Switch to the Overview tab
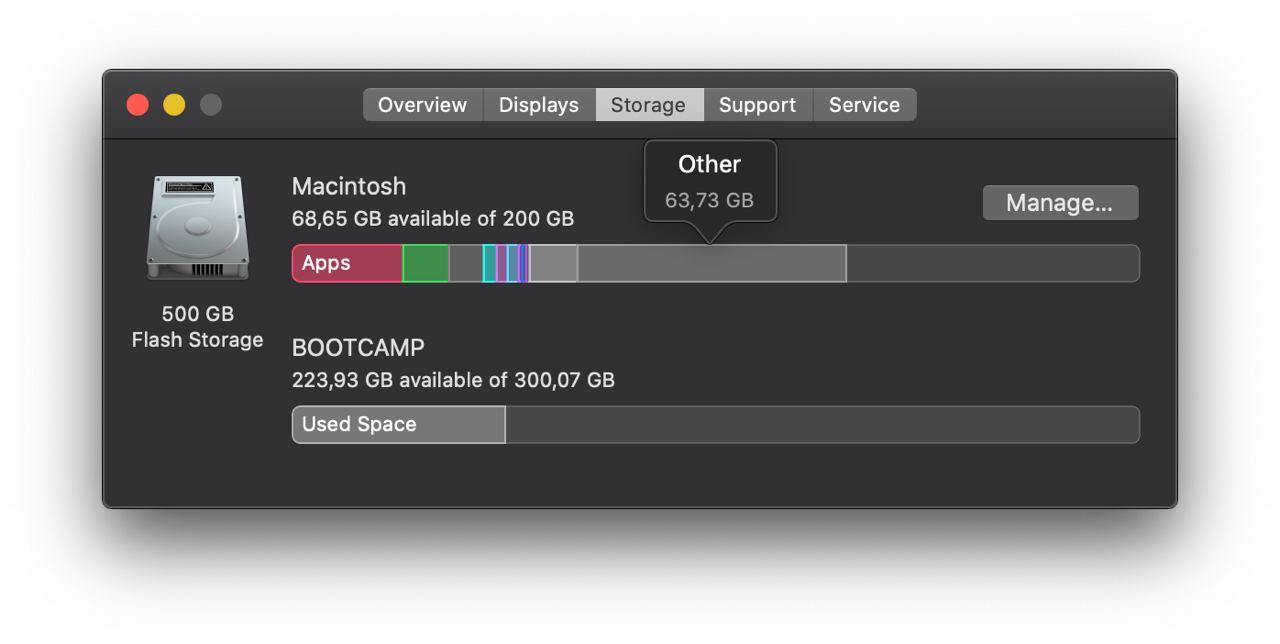 [422, 105]
